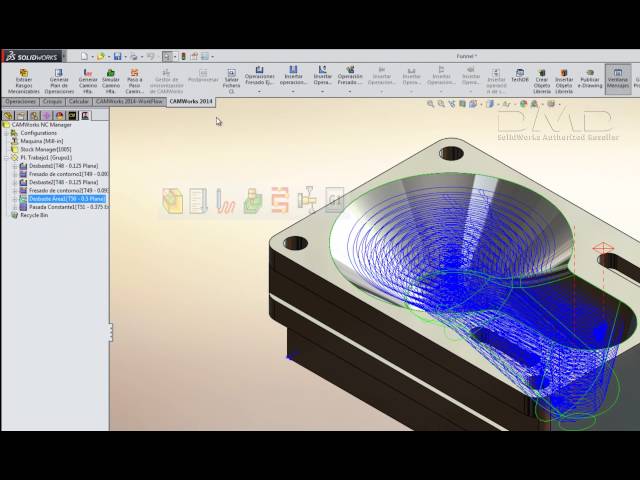Collapse the Pl. Trabajo1 [Grupo1] node
Viewport: 640px width, 480px height.
pos(6,158)
